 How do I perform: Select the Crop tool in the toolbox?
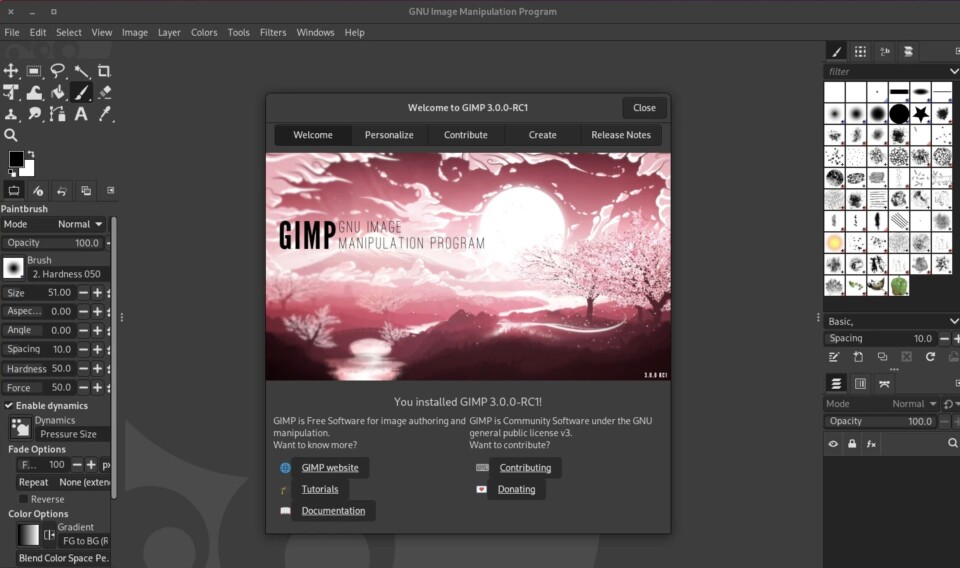[104, 71]
